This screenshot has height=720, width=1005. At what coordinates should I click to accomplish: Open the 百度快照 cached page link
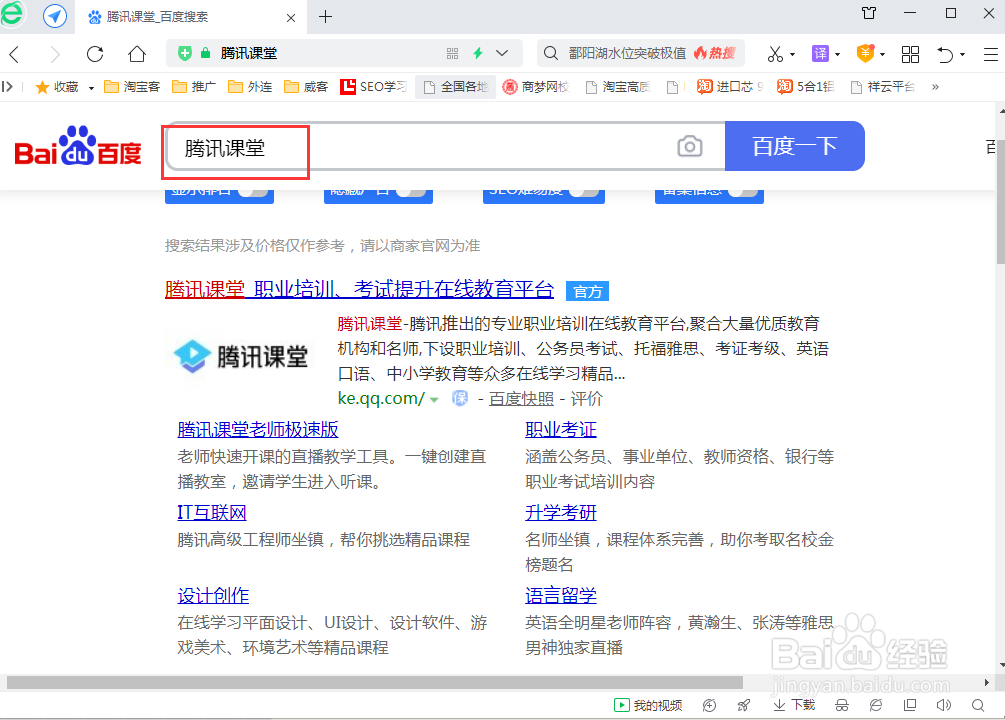[x=521, y=399]
